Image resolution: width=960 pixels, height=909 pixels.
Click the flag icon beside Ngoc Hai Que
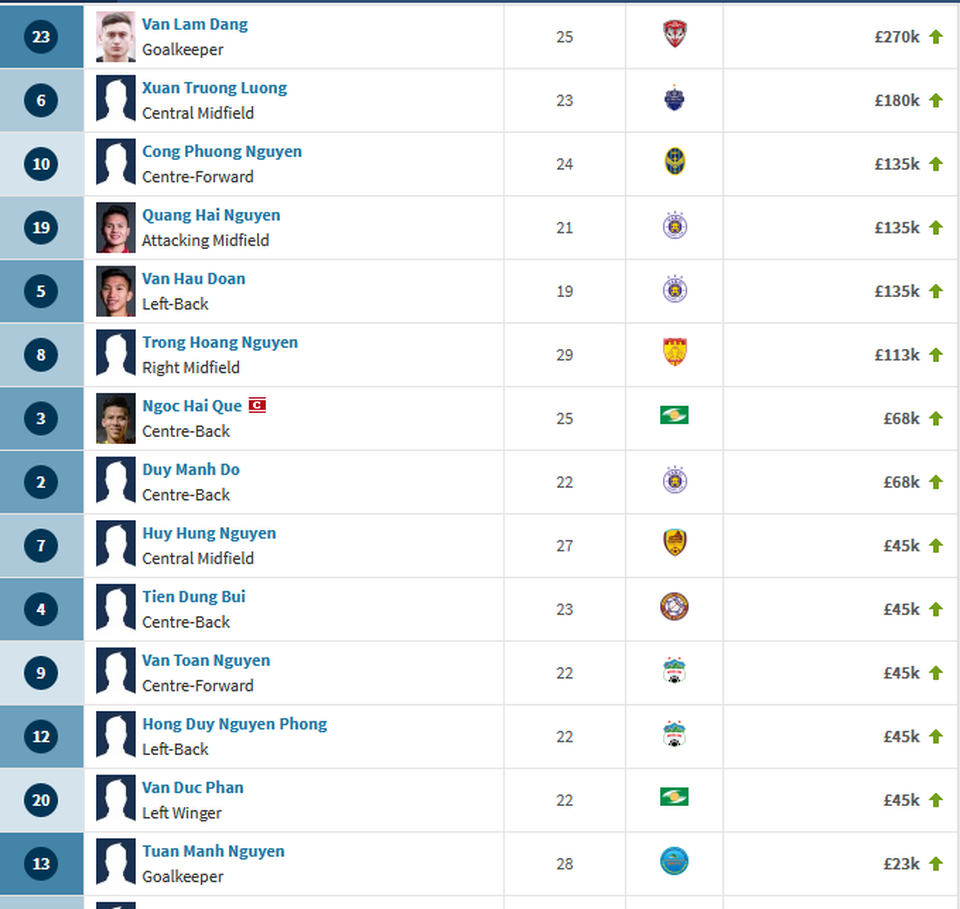click(x=257, y=406)
